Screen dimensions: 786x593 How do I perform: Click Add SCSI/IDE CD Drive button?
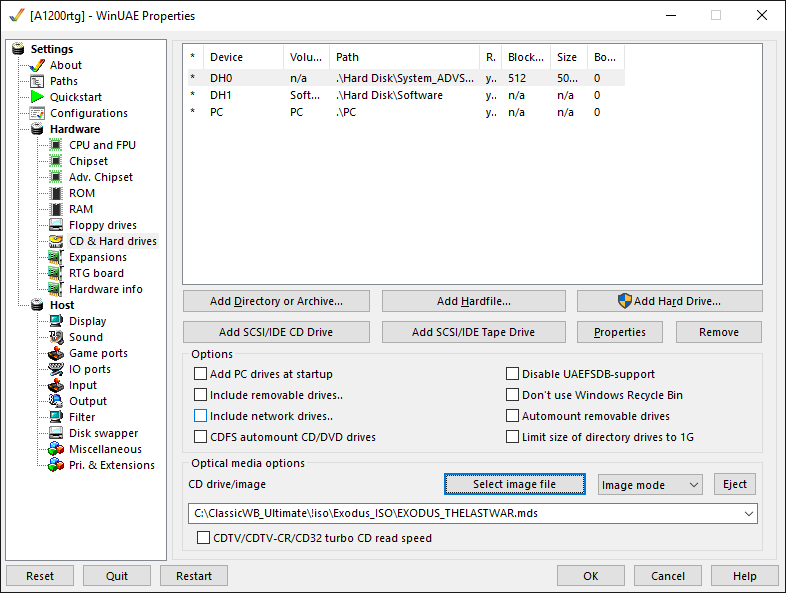276,332
